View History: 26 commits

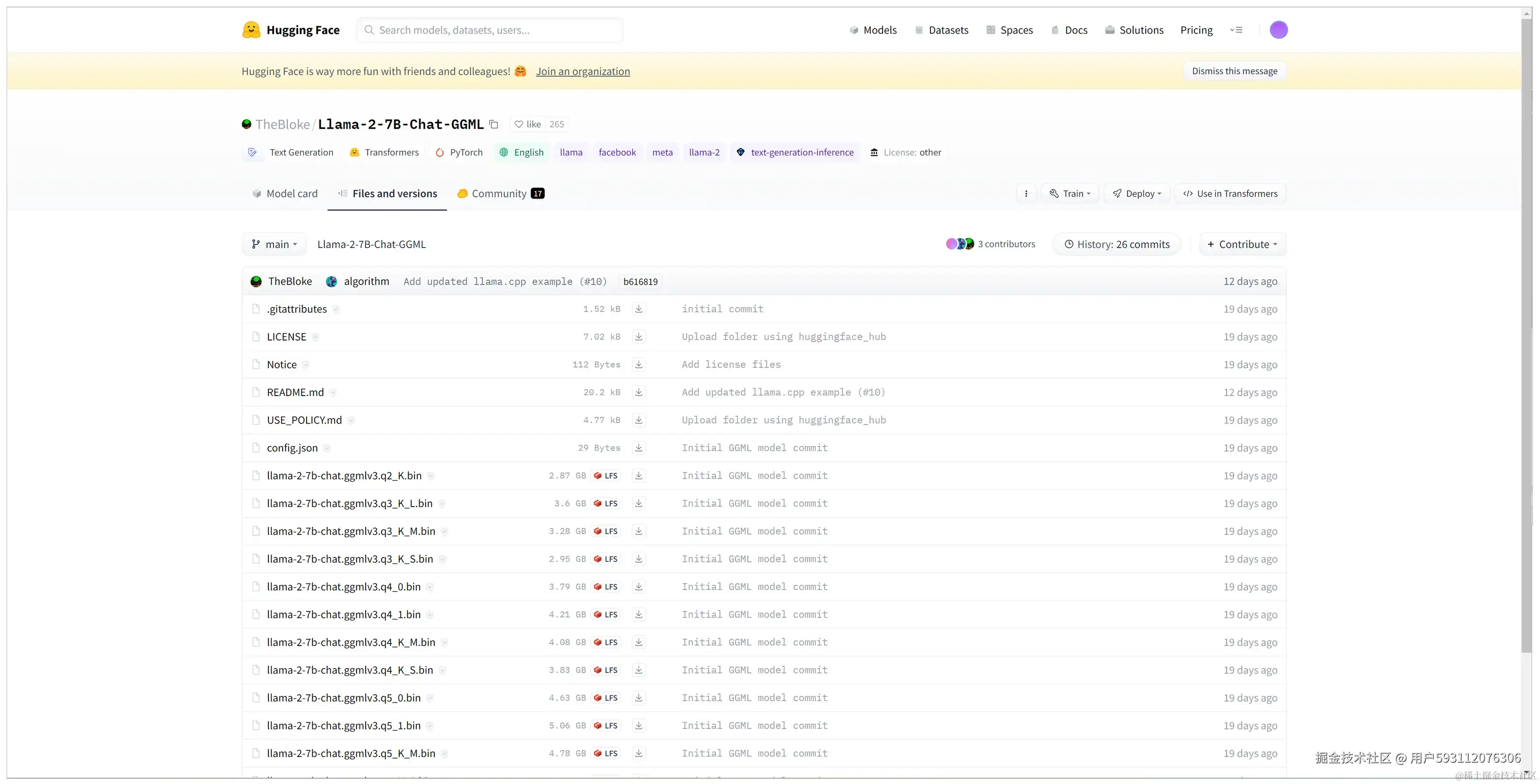click(1116, 244)
